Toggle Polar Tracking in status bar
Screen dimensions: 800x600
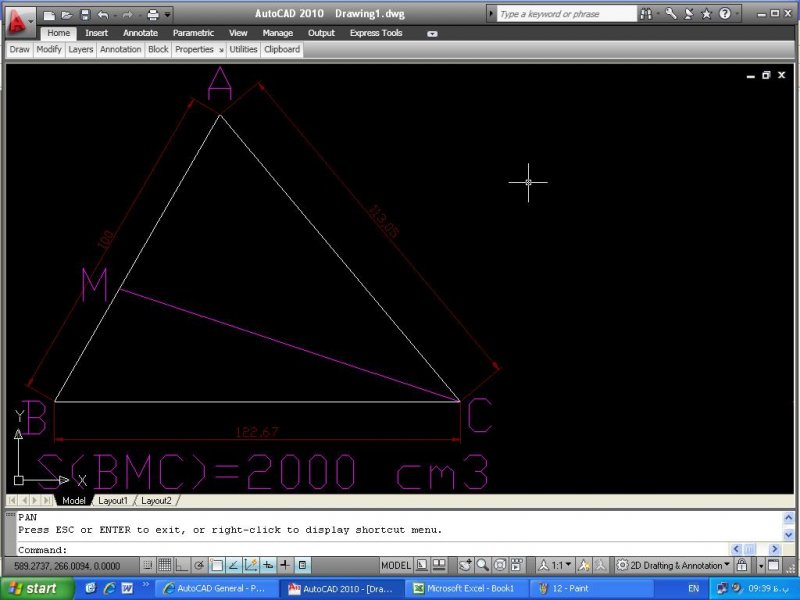click(x=199, y=565)
